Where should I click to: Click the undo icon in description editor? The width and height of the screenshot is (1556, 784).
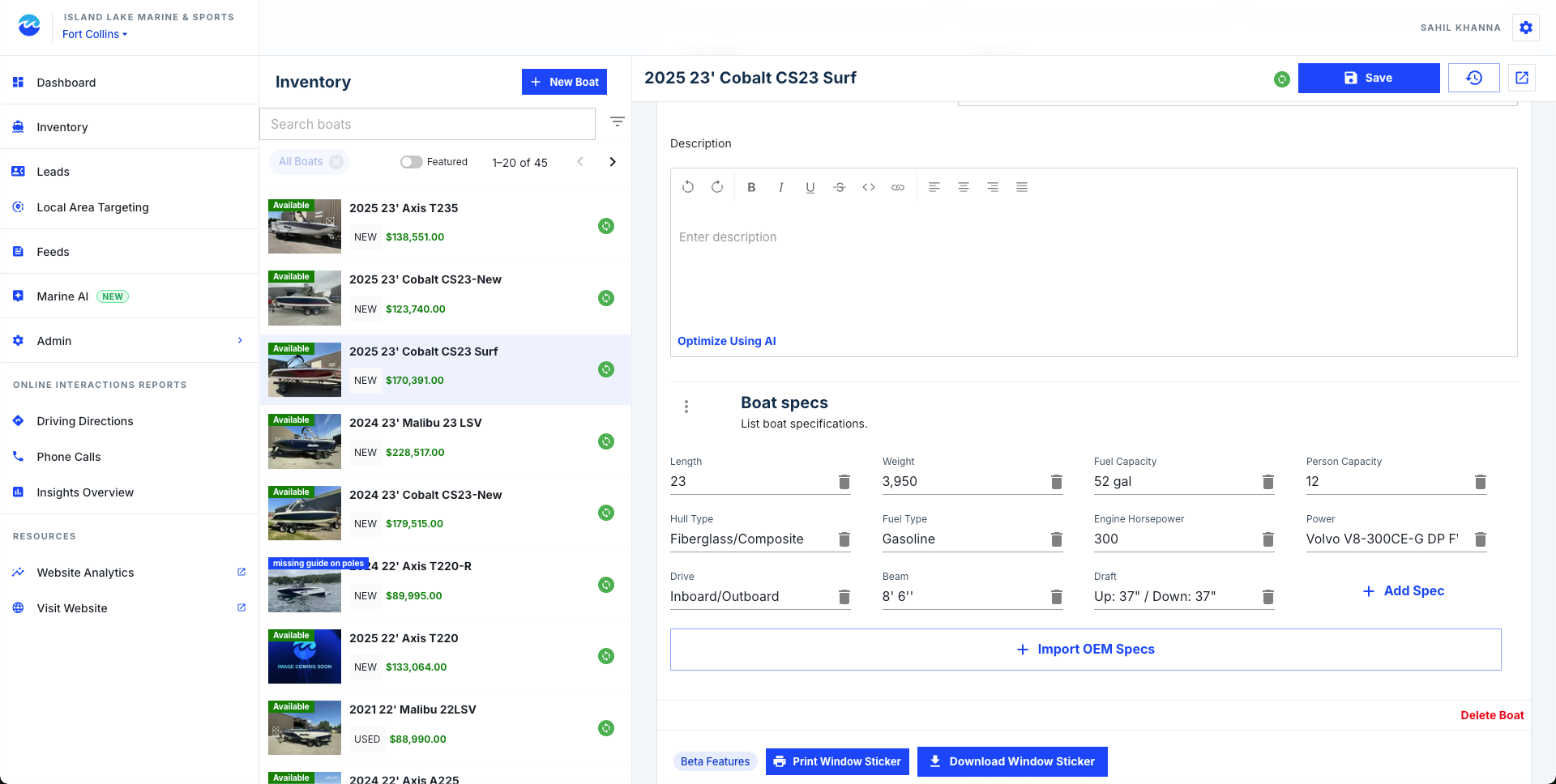tap(688, 187)
